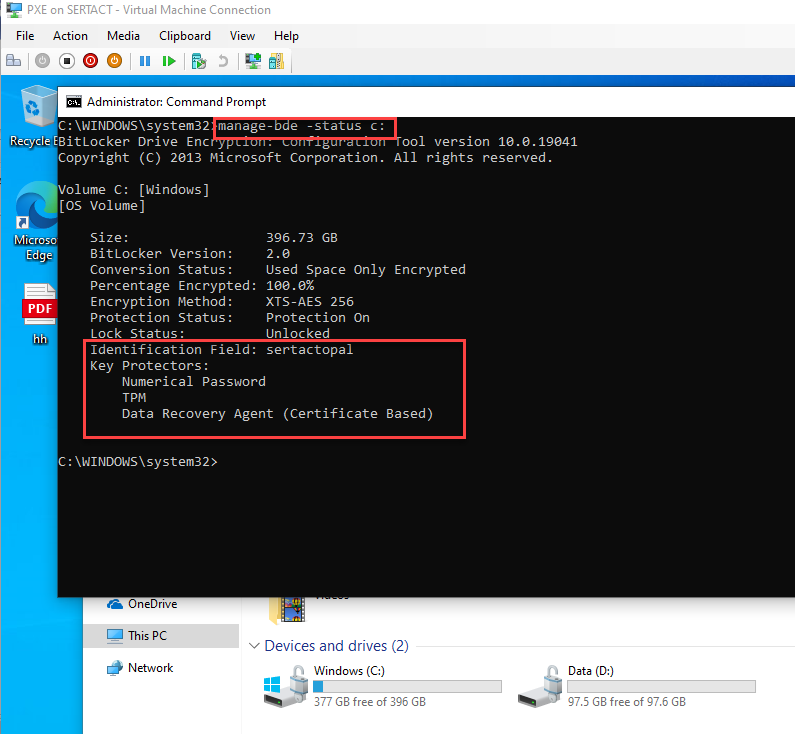
Task: Click the Revert undo-arrow icon
Action: [x=222, y=61]
